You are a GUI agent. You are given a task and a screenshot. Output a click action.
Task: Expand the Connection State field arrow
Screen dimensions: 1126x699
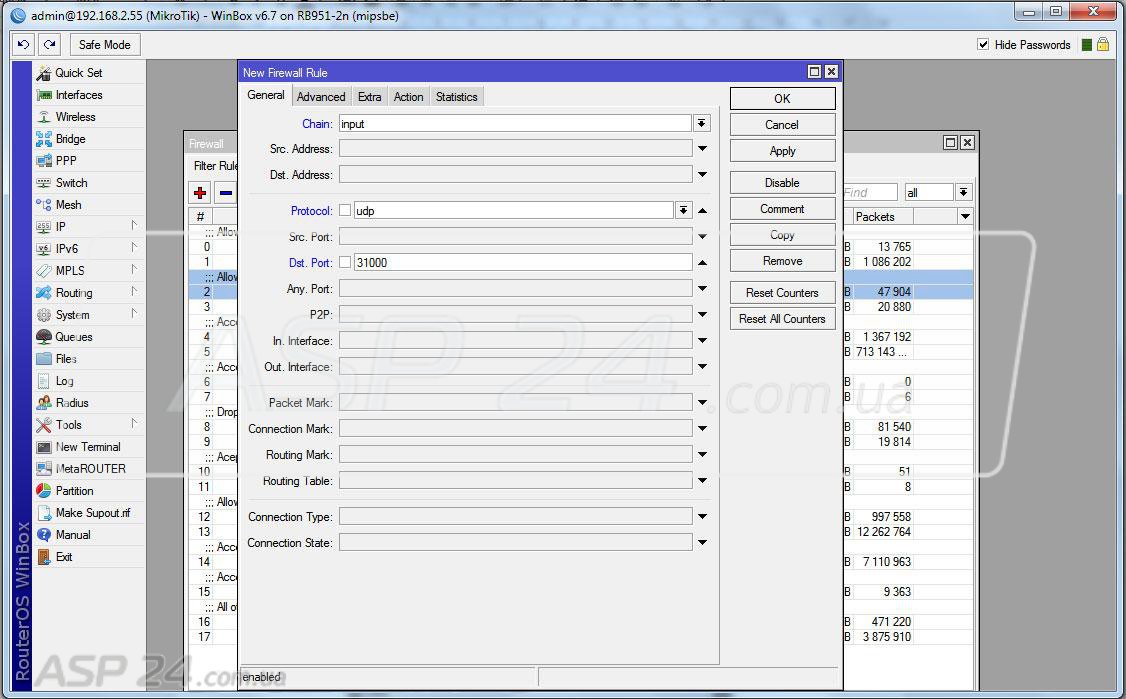click(702, 543)
